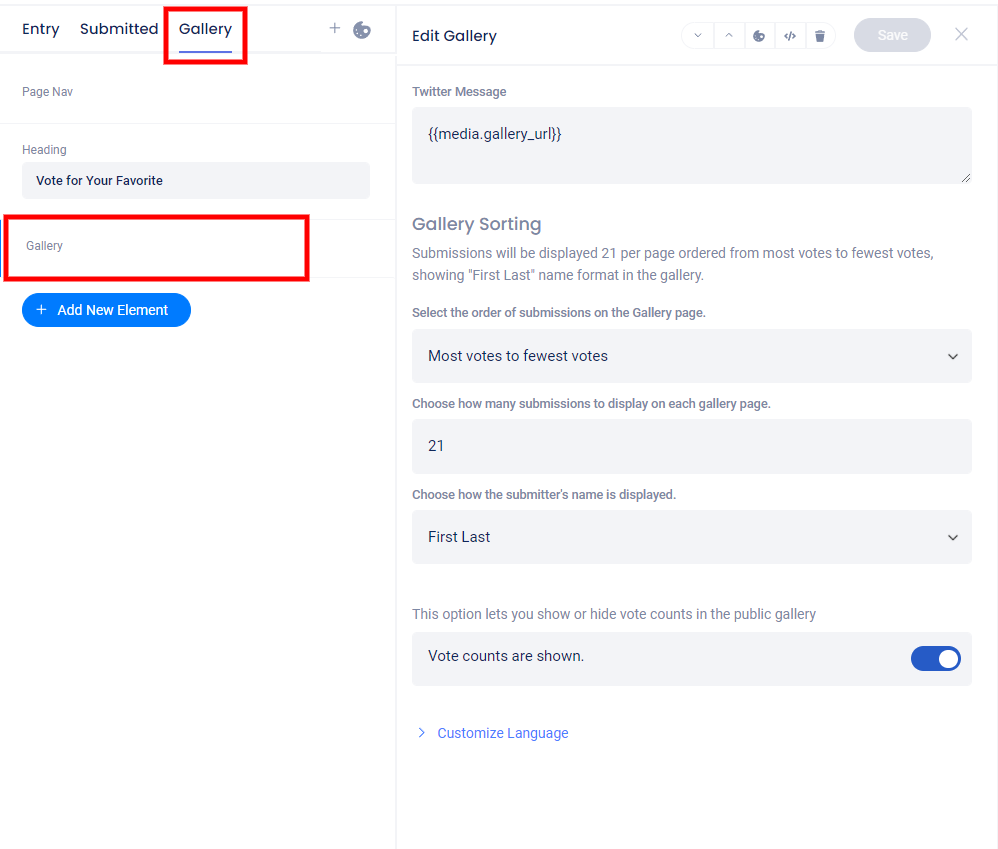This screenshot has width=998, height=849.
Task: Click the Add New Element button
Action: coord(106,310)
